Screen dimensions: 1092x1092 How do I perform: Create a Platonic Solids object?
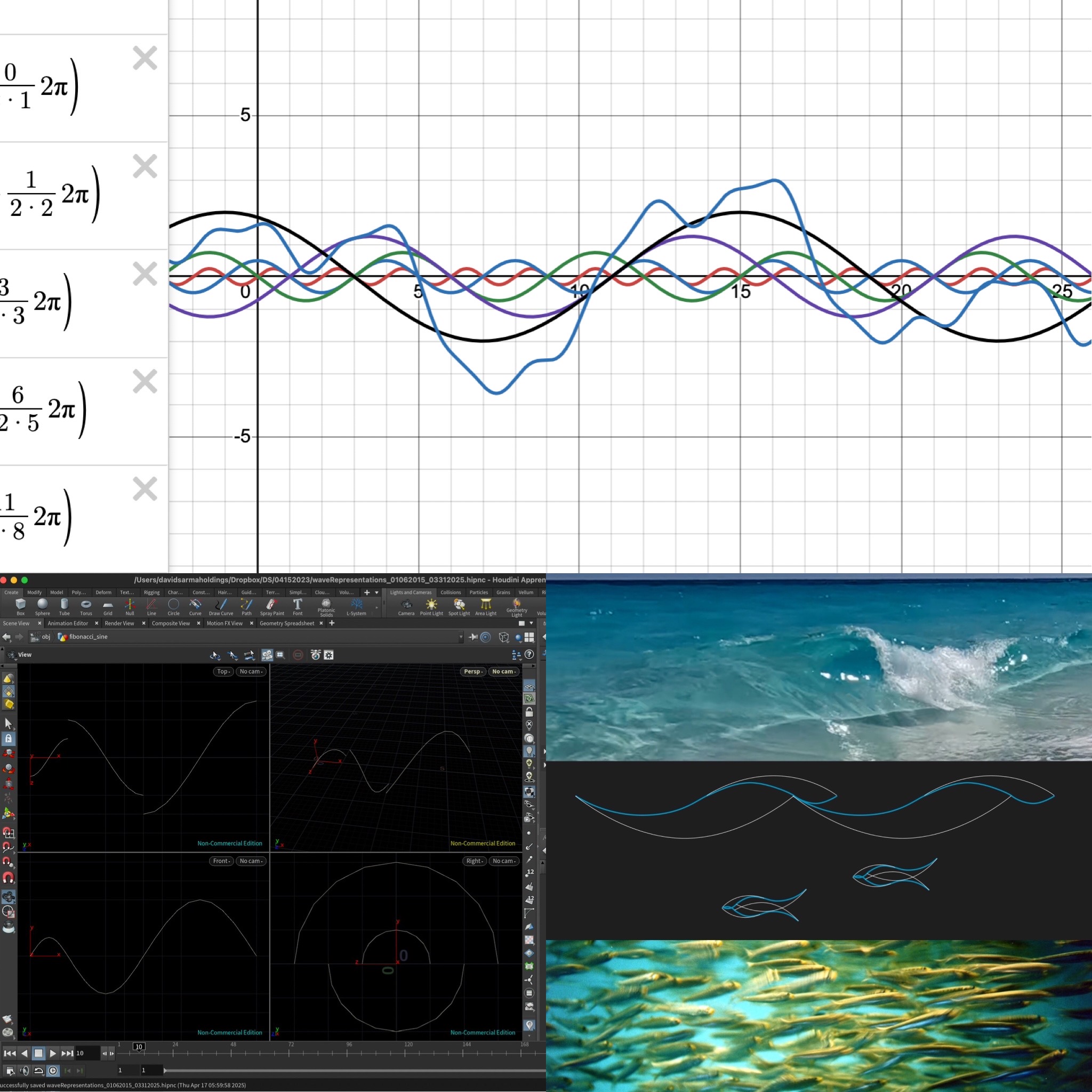(x=326, y=606)
